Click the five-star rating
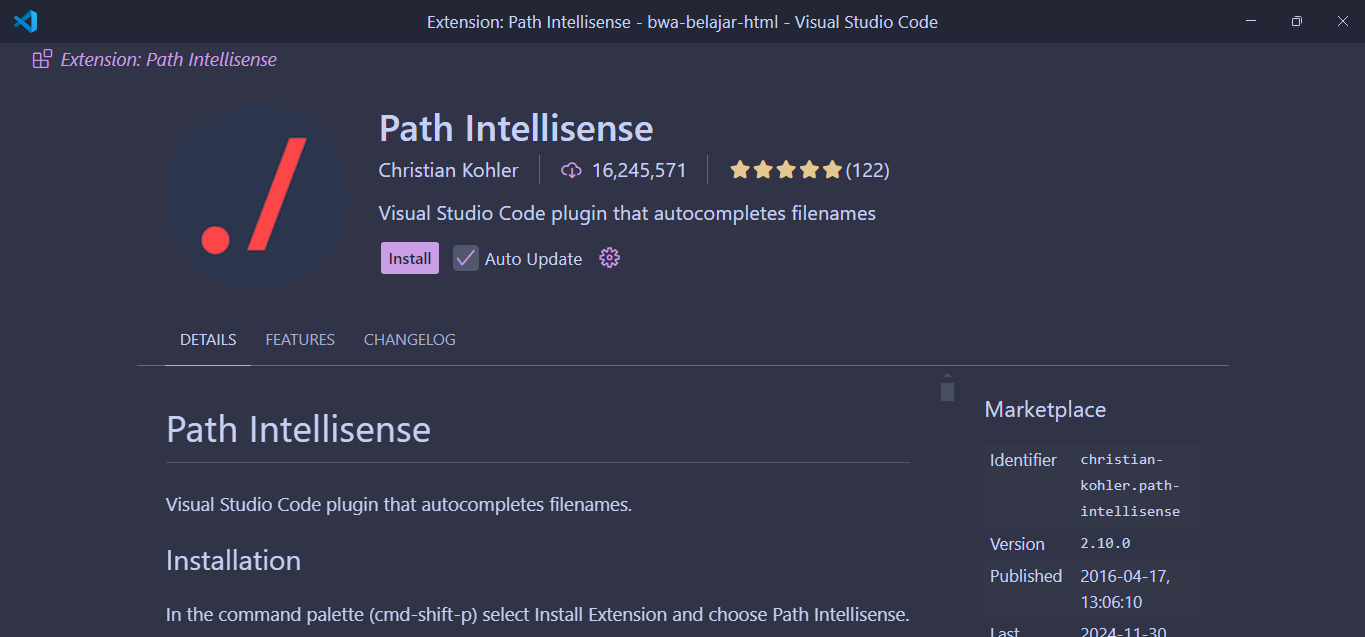 click(x=786, y=170)
